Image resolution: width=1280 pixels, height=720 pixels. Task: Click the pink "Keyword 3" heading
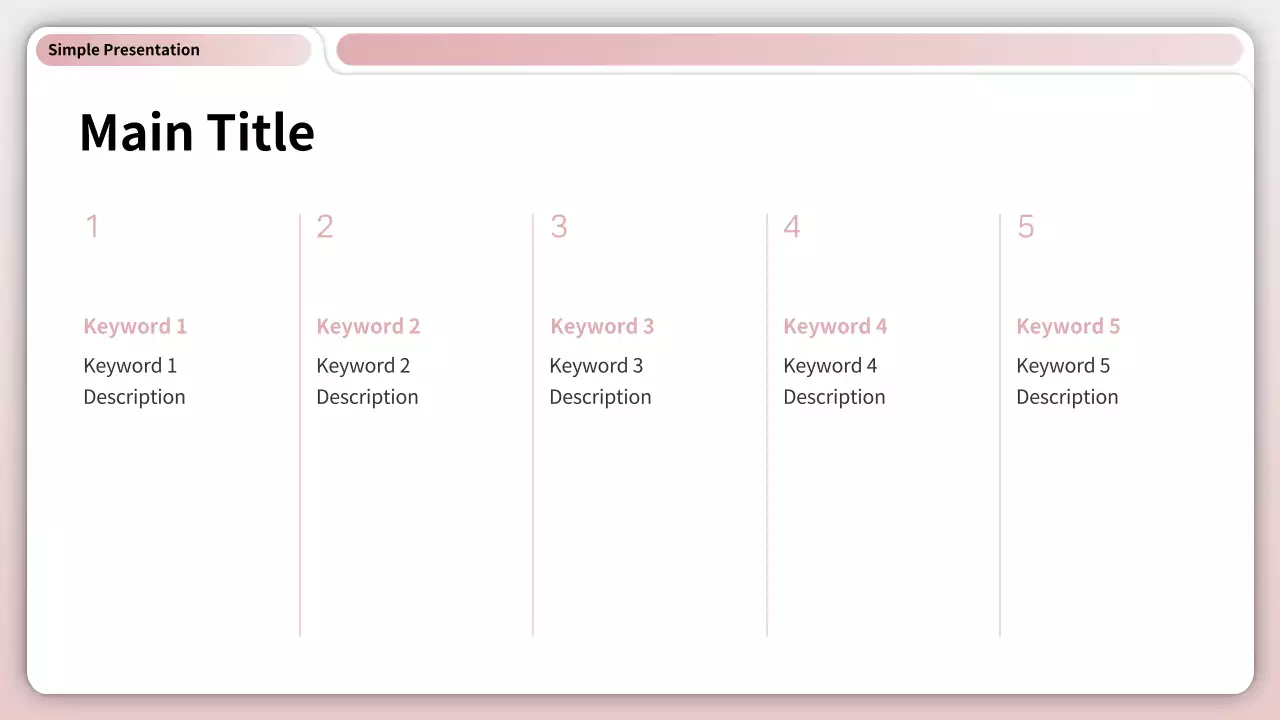602,326
